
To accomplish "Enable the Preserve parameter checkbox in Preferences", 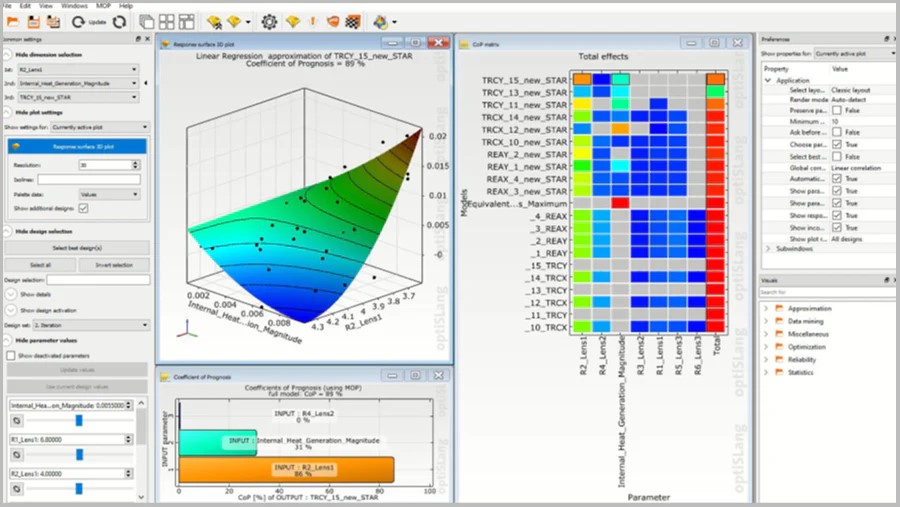I will coord(838,109).
